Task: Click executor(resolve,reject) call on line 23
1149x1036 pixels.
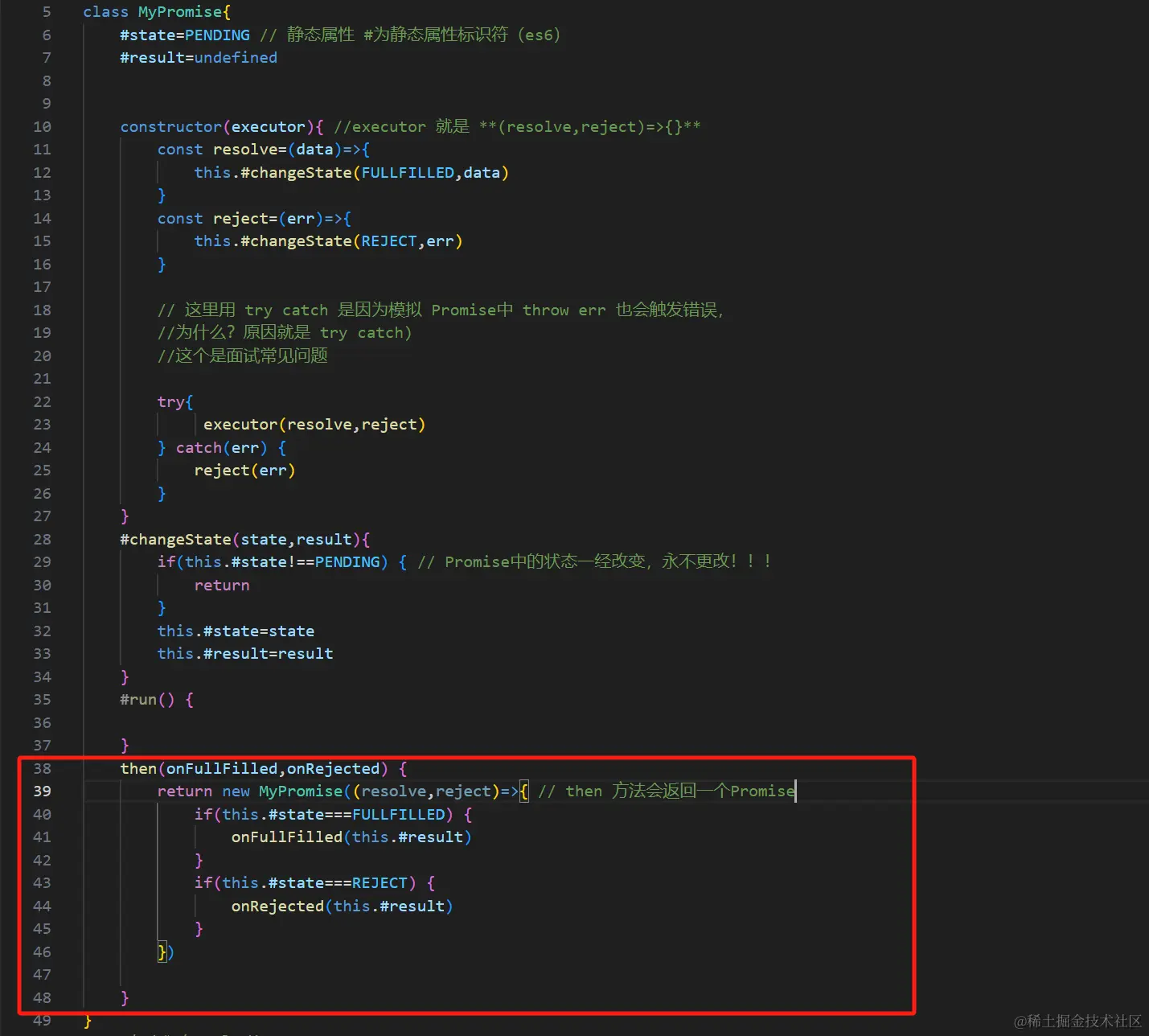Action: click(x=314, y=425)
